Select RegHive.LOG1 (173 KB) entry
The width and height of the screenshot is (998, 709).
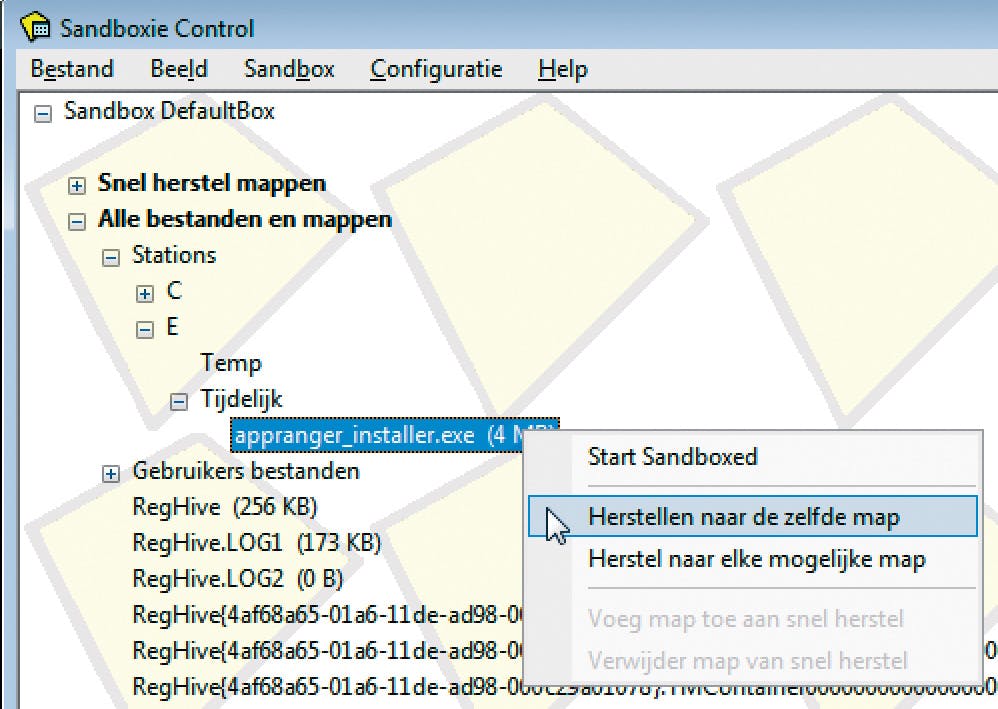point(257,543)
